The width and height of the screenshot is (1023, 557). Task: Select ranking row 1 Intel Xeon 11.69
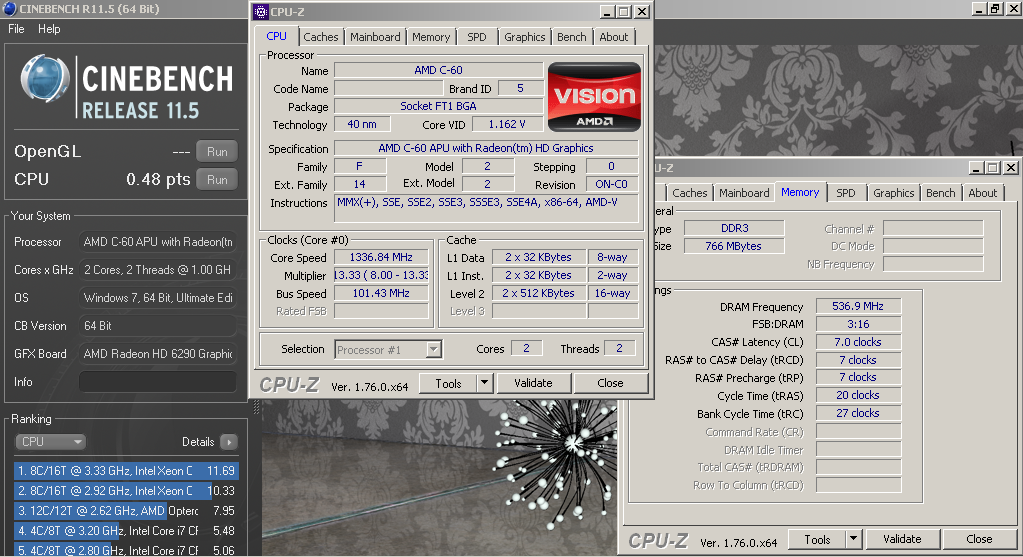coord(126,470)
